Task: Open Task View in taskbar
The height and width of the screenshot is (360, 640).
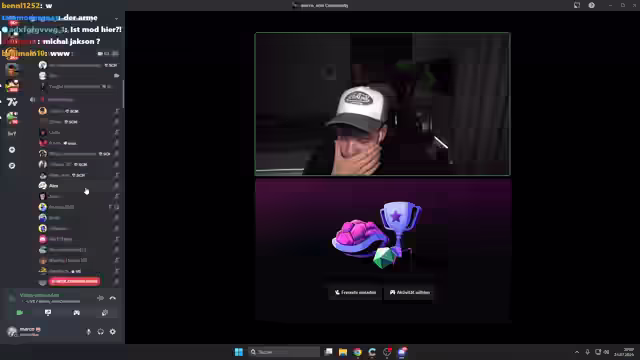Action: [328, 352]
